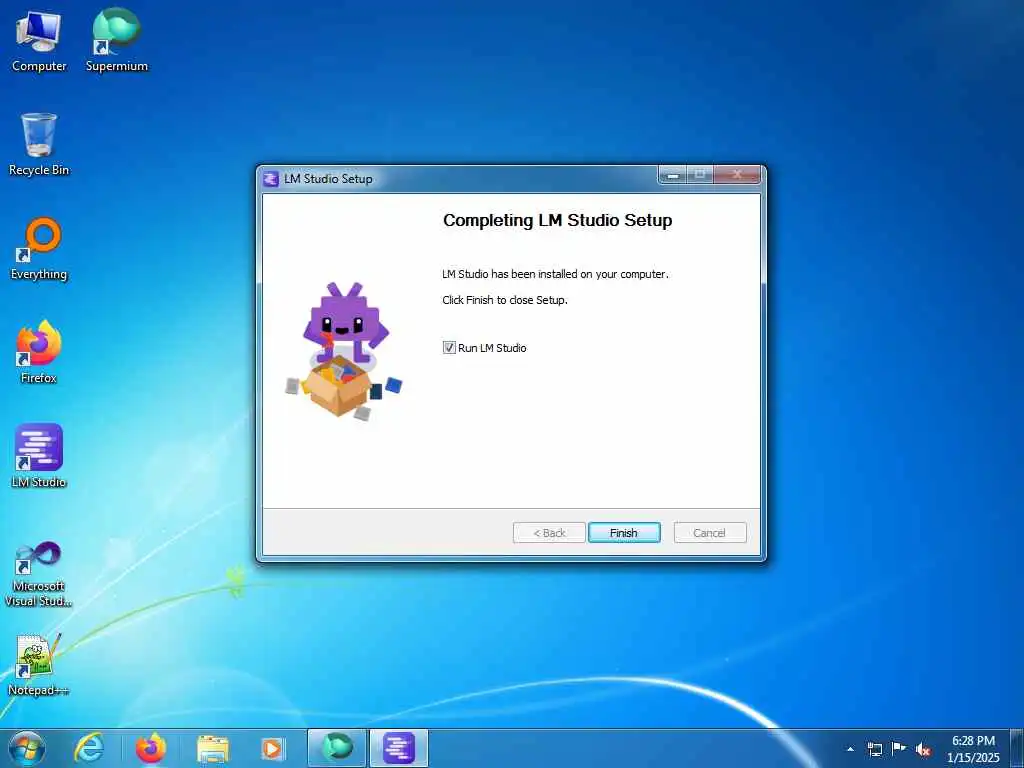Click the Cancel button in Setup

710,533
